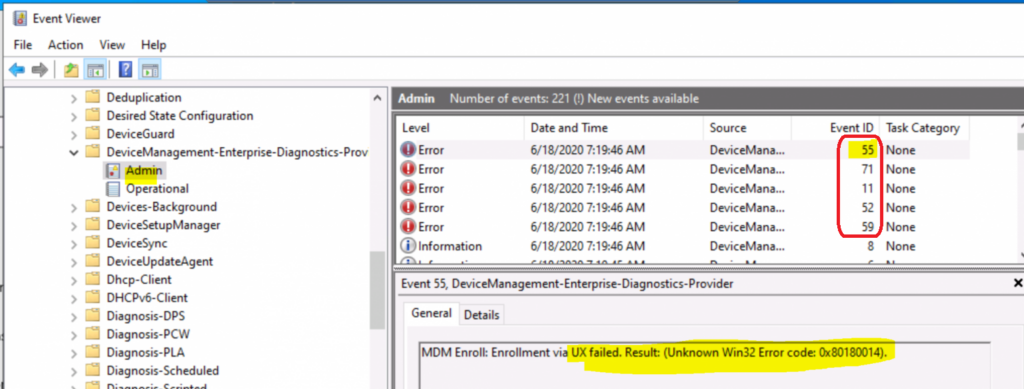Click the Back arrow toolbar icon
Viewport: 1024px width, 389px height.
tap(17, 70)
